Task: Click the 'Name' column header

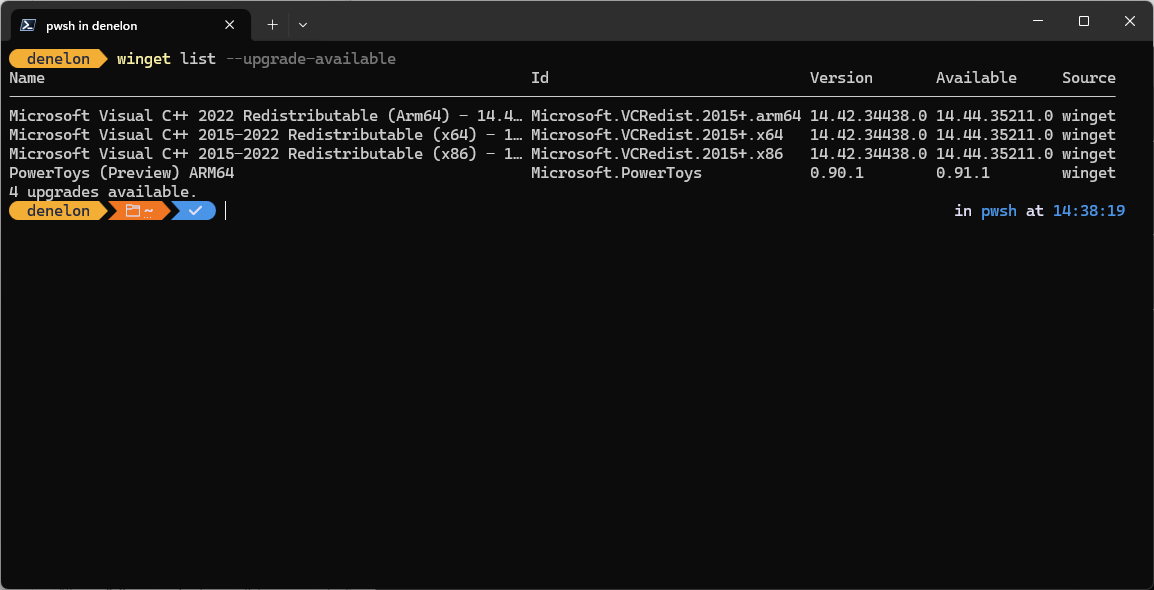Action: pos(27,78)
